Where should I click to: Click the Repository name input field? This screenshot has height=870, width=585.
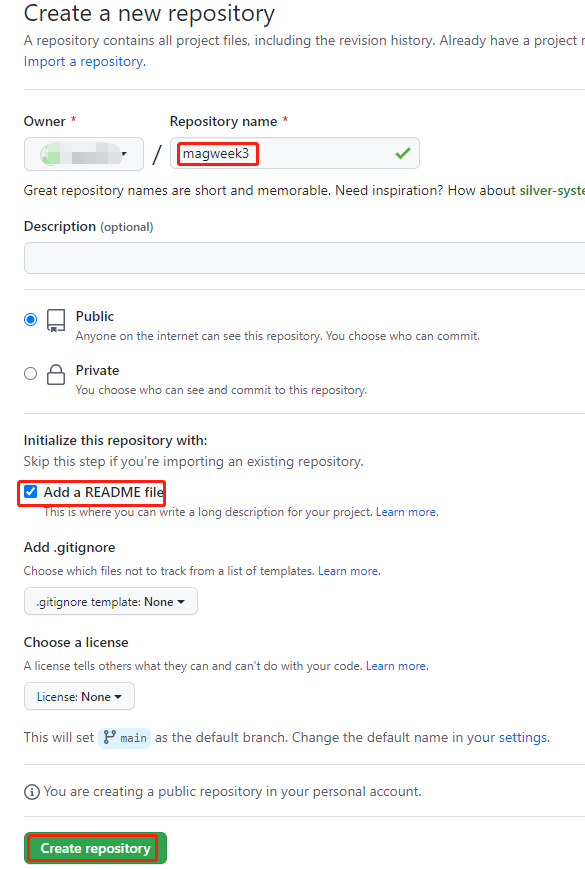coord(295,153)
